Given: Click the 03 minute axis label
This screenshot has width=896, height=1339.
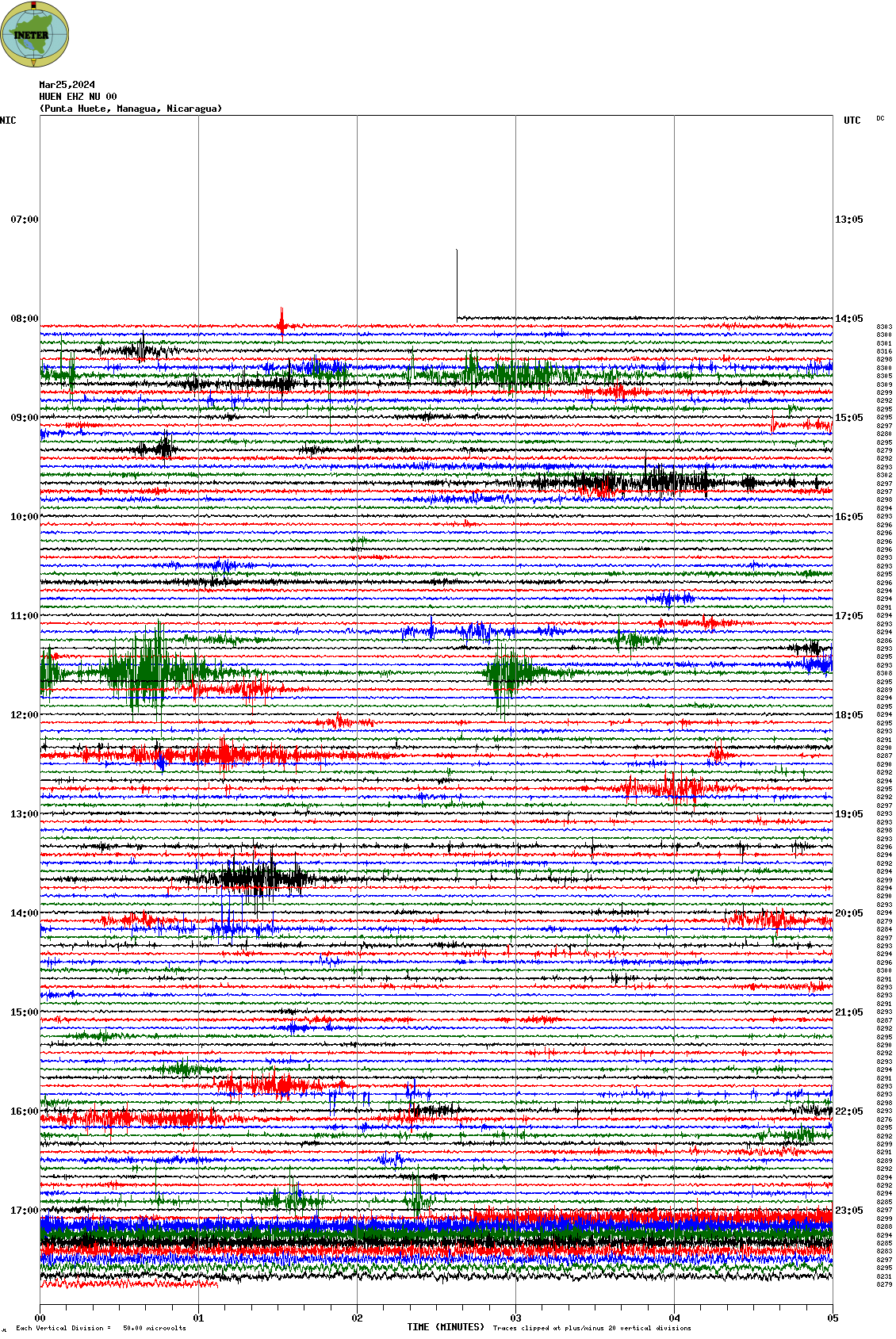Looking at the screenshot, I should [515, 1318].
